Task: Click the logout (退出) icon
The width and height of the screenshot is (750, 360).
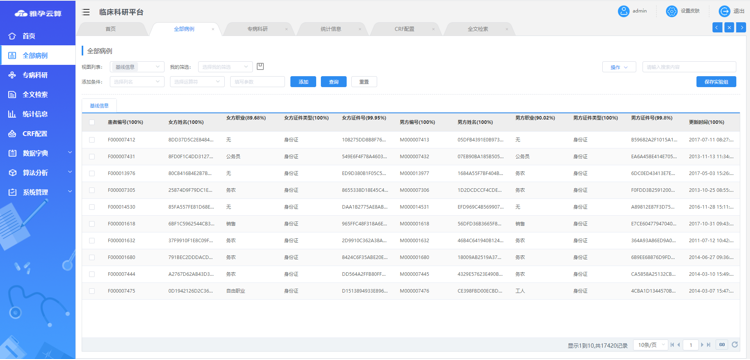Action: pyautogui.click(x=724, y=11)
